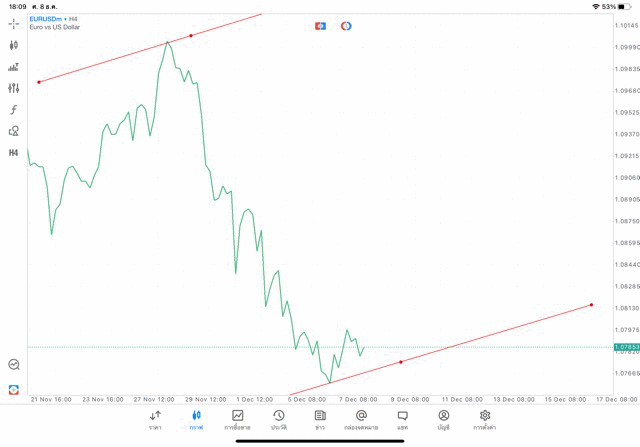Open the candlestick chart type icon

[x=14, y=44]
